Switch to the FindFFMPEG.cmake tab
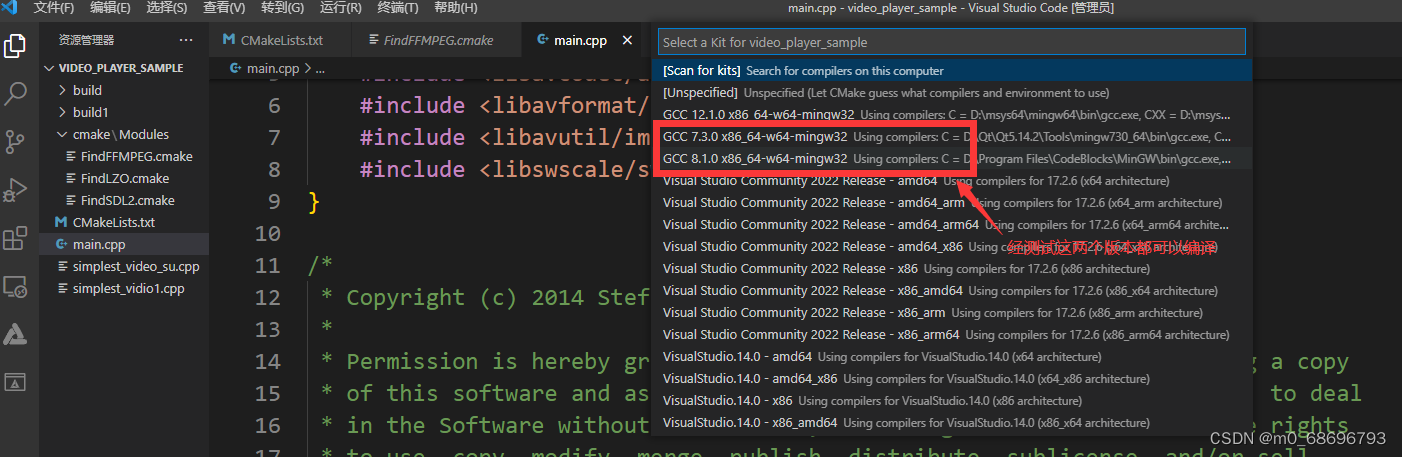The image size is (1402, 457). click(x=438, y=40)
